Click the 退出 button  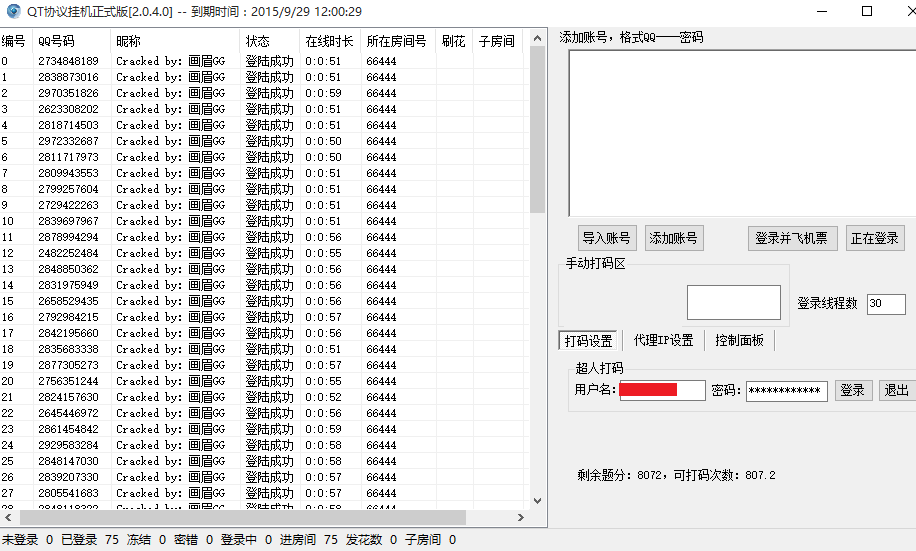click(897, 390)
